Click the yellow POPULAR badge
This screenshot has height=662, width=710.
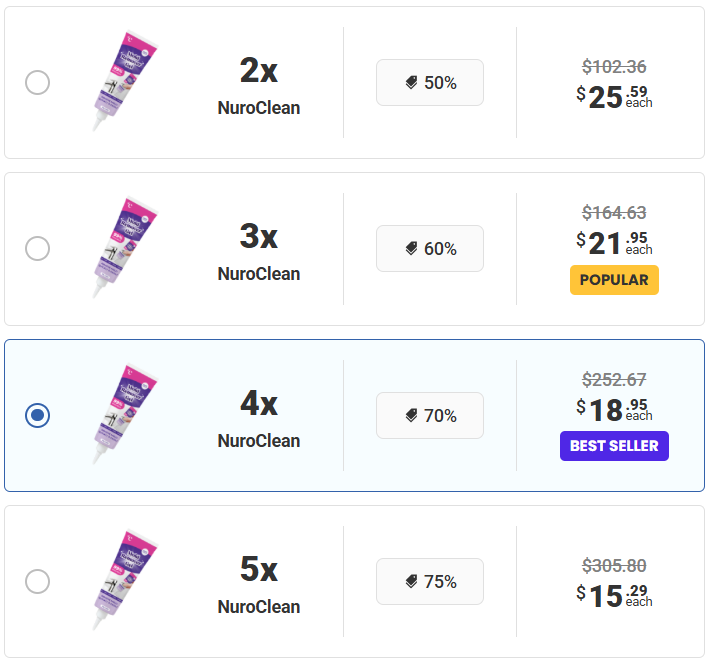point(614,280)
